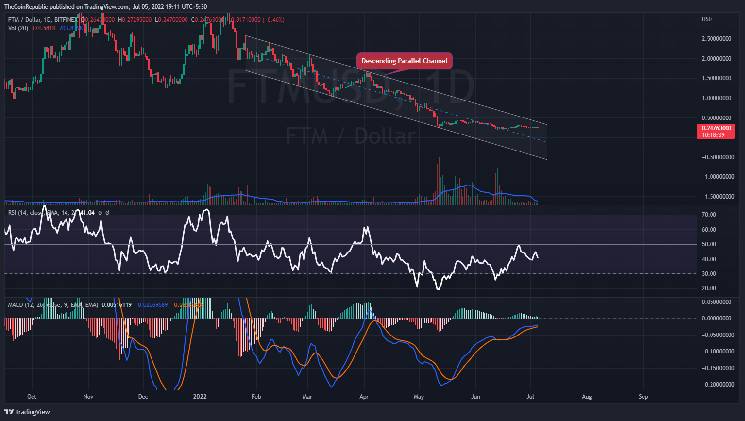Click the 2022 label on time axis
Screen dimensions: 745x421
point(200,397)
